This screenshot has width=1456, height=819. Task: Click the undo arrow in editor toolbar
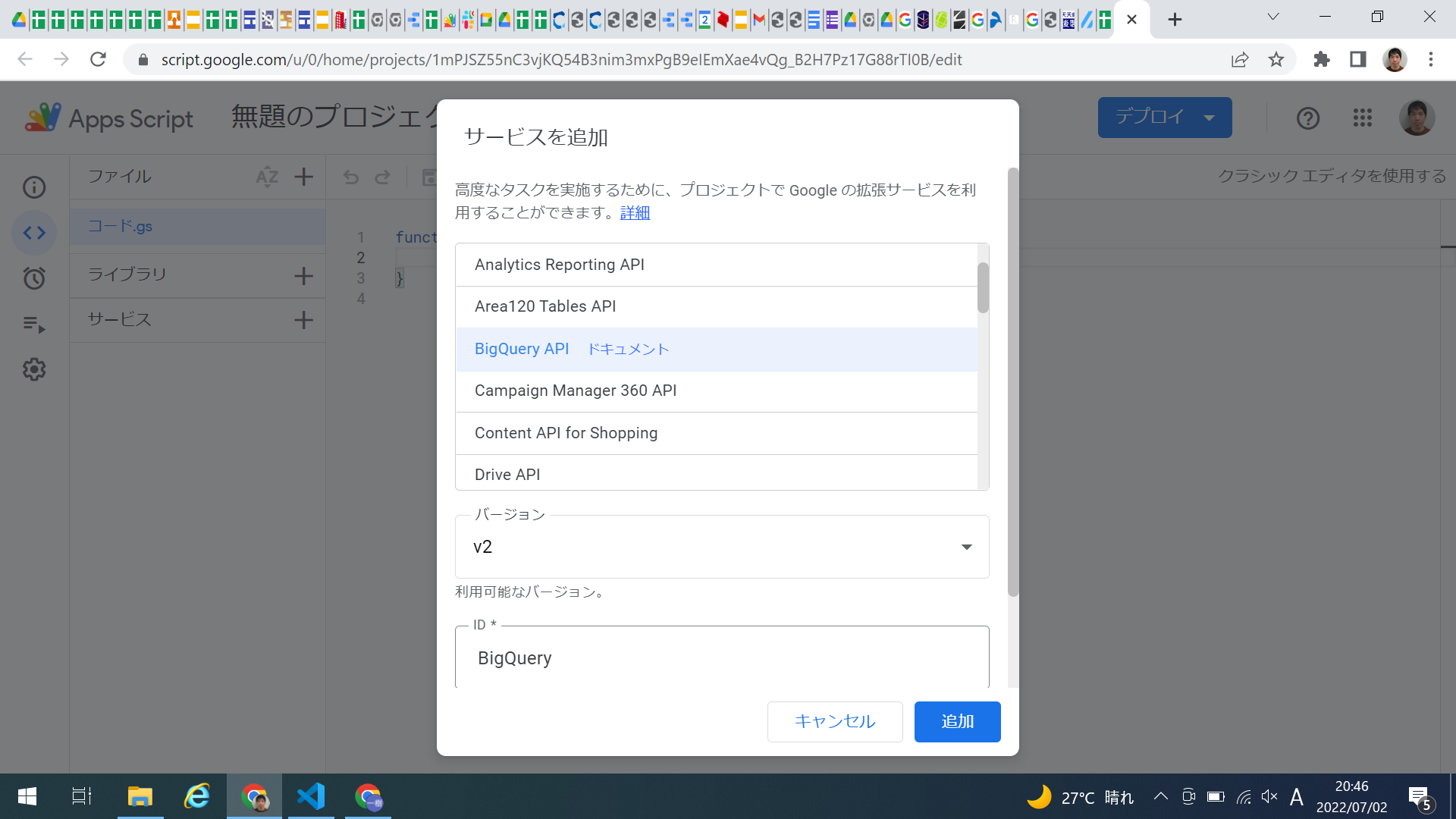click(350, 177)
